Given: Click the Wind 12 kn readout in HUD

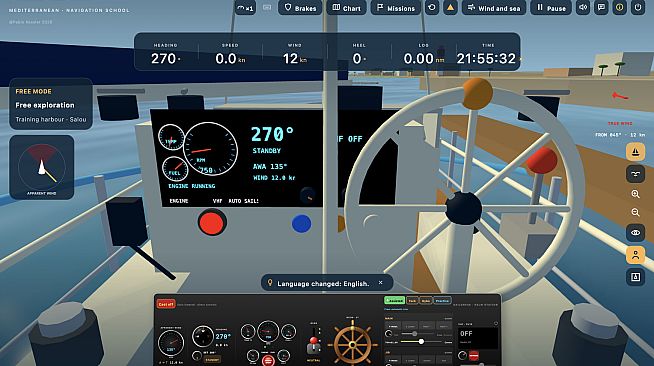Looking at the screenshot, I should point(294,54).
